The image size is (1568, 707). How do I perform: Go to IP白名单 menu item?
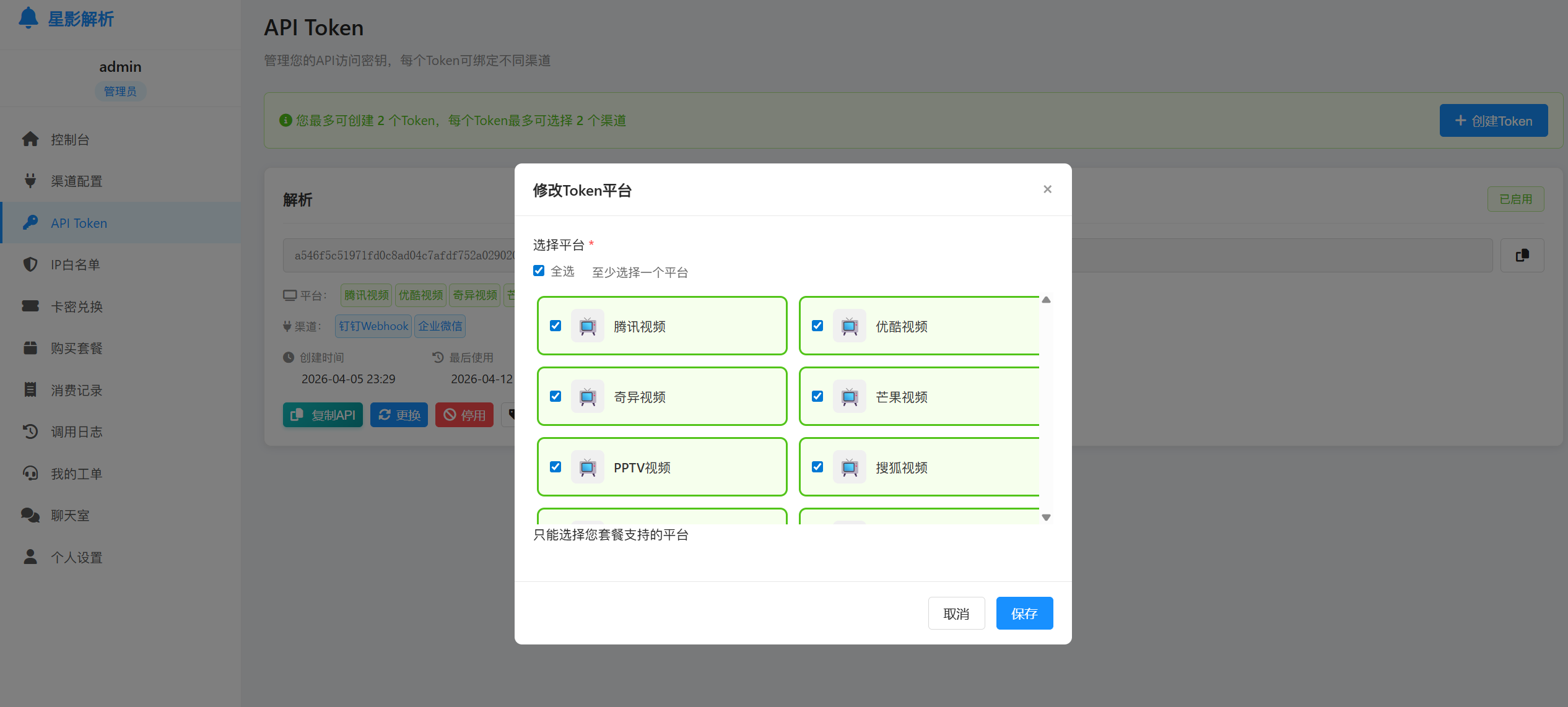pyautogui.click(x=121, y=264)
